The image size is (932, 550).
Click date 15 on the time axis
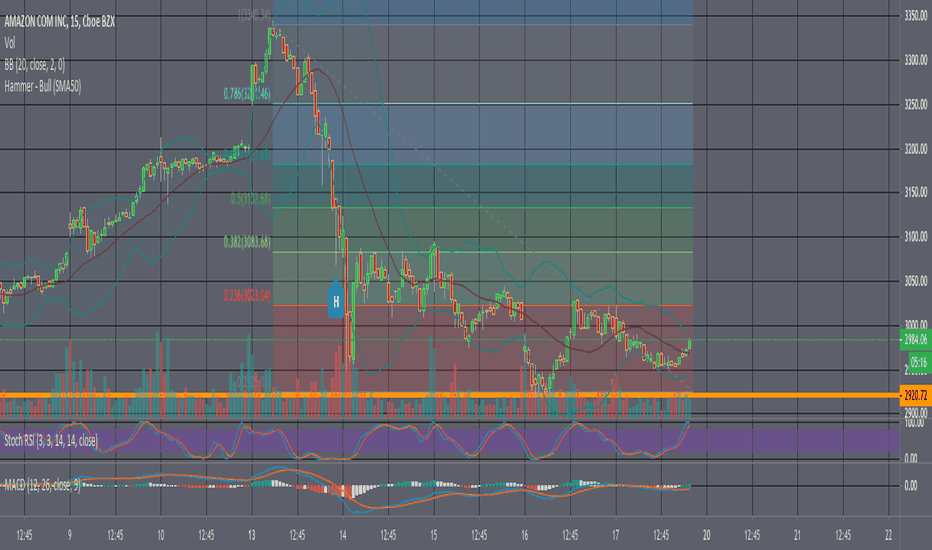coord(434,536)
